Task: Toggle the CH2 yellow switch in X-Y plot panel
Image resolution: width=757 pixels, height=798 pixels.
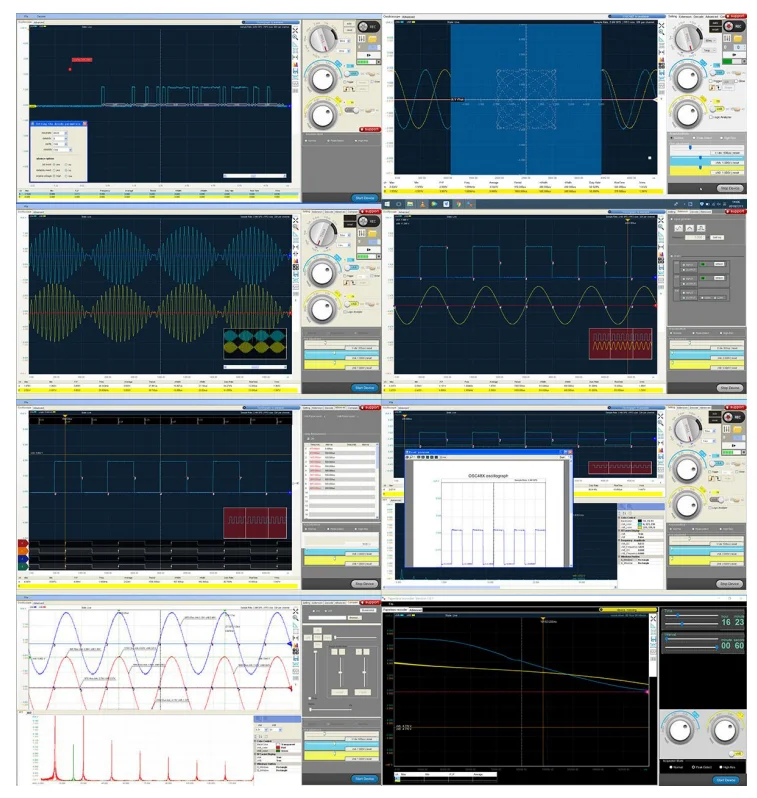Action: [x=717, y=109]
